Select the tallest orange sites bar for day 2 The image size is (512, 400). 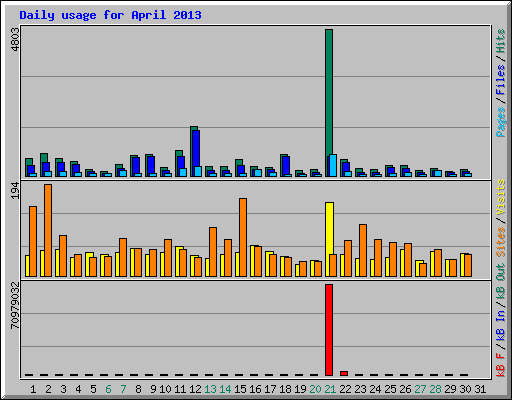point(48,230)
